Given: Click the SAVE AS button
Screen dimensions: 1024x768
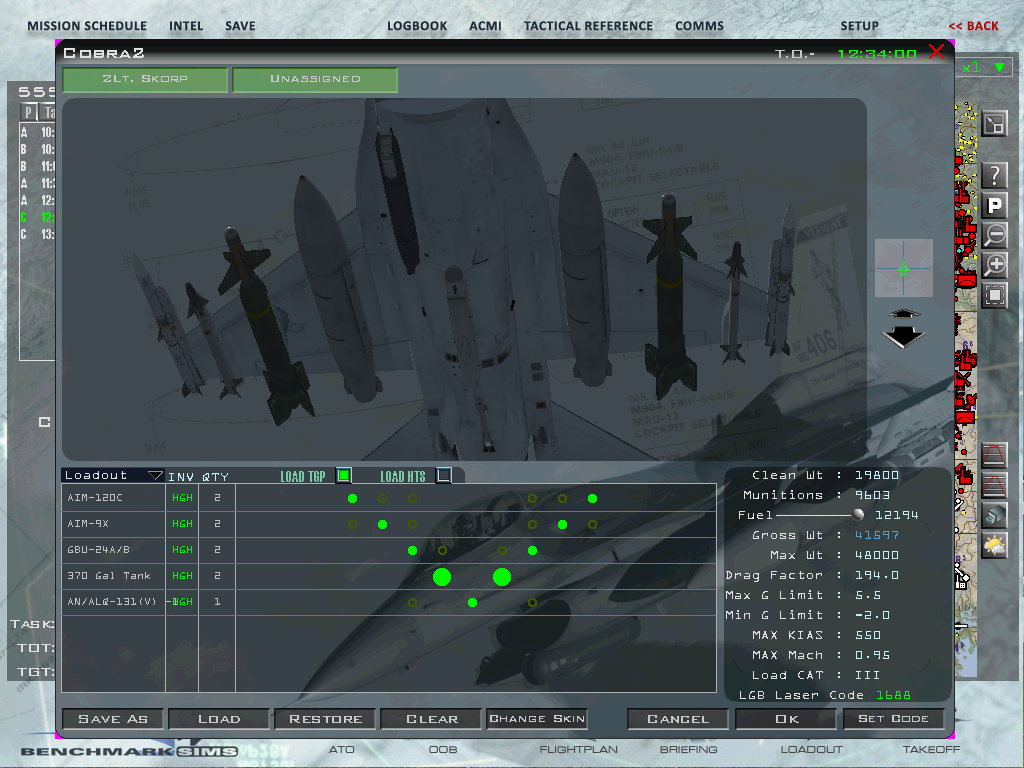Looking at the screenshot, I should click(113, 719).
